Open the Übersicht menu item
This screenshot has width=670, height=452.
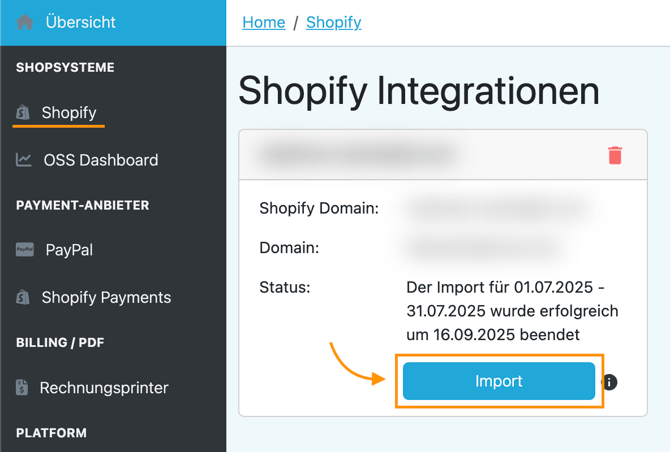tap(80, 22)
